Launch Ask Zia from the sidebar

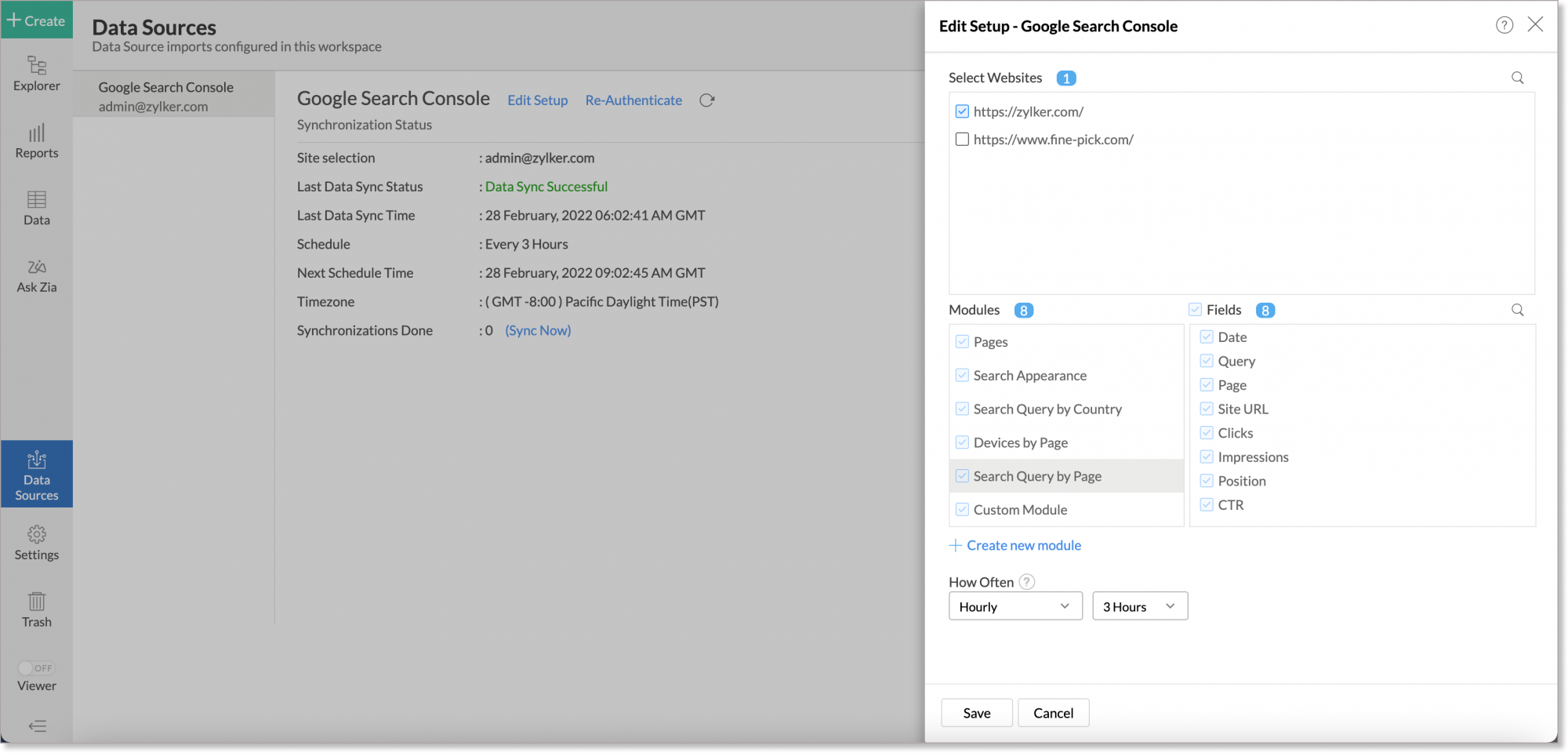click(x=36, y=274)
